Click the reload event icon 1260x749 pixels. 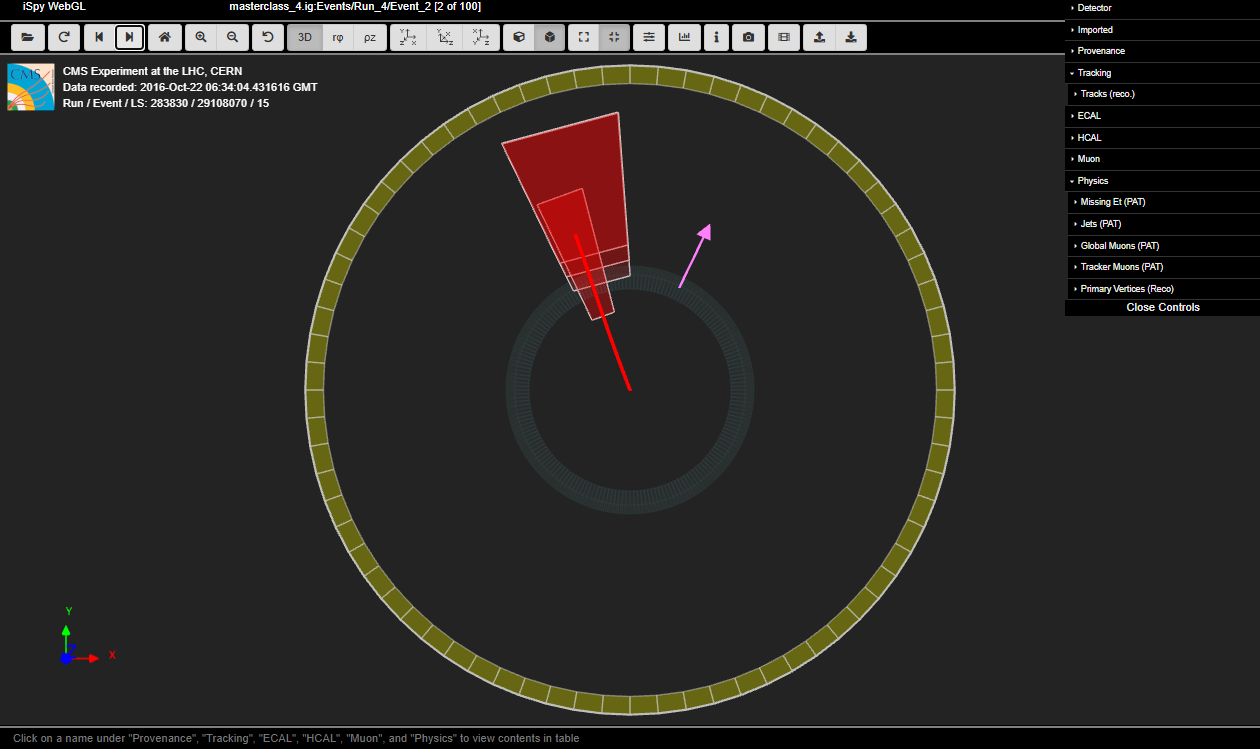(63, 37)
